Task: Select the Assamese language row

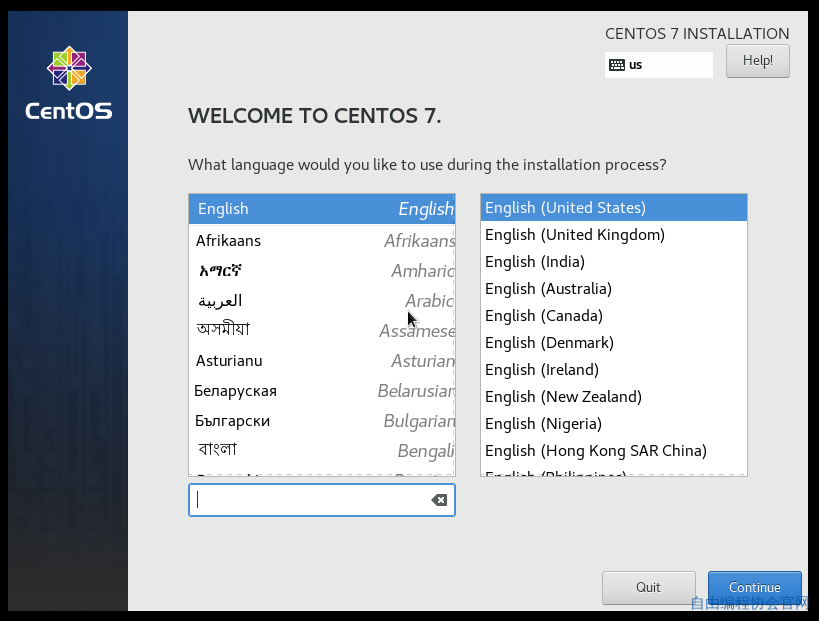Action: 322,331
